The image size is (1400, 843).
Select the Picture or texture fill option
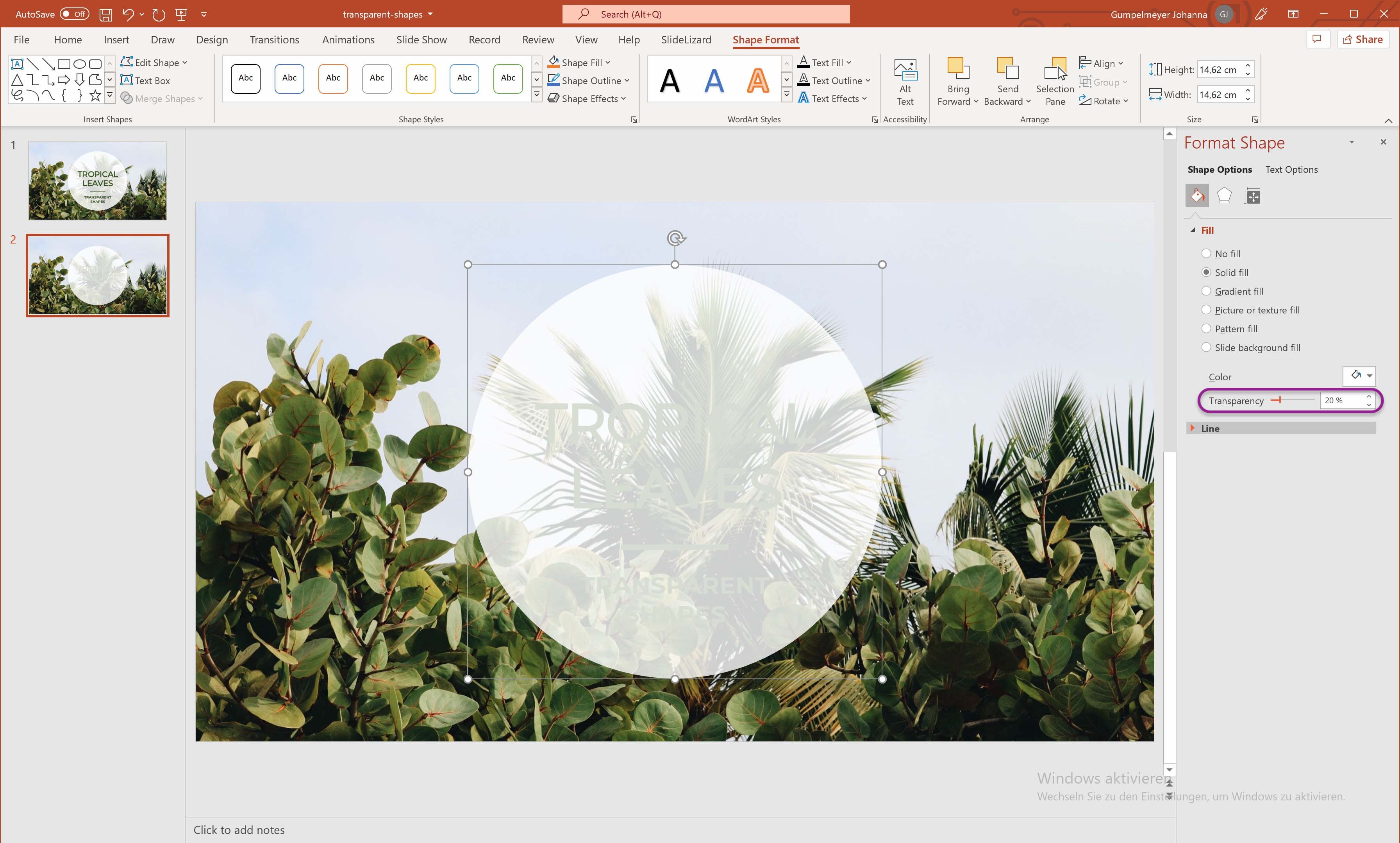pos(1206,310)
